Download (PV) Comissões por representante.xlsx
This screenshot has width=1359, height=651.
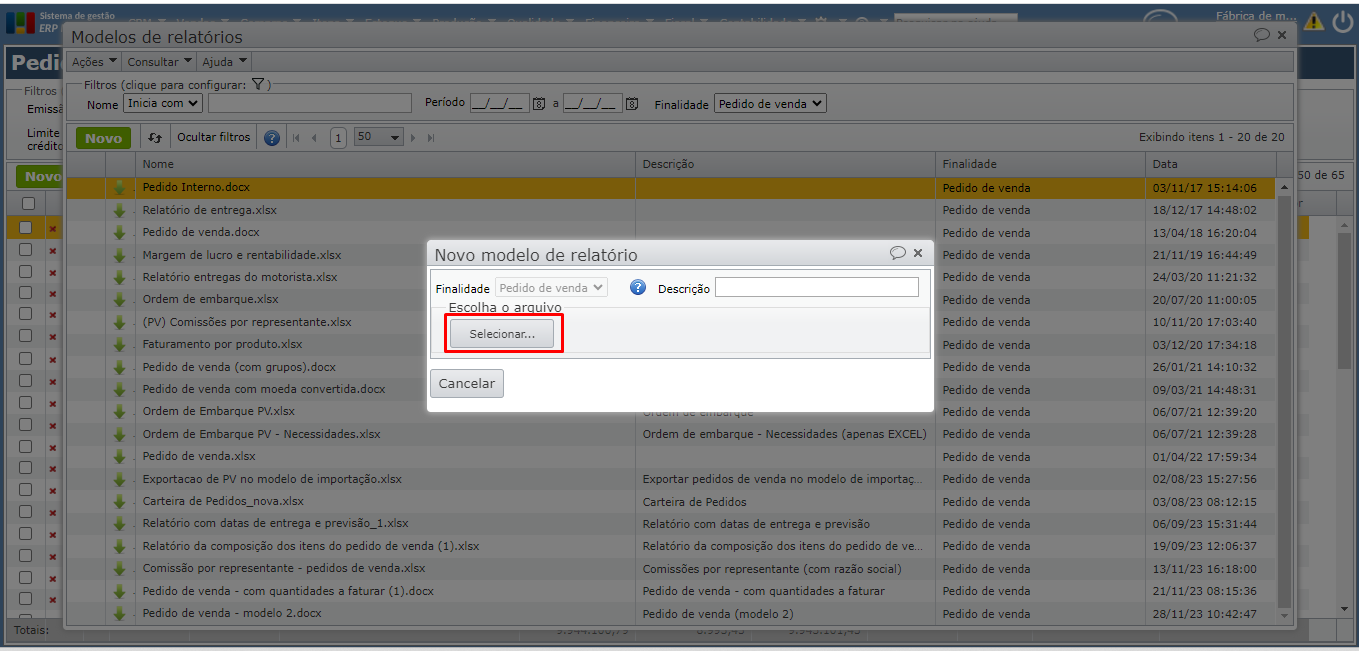[120, 322]
